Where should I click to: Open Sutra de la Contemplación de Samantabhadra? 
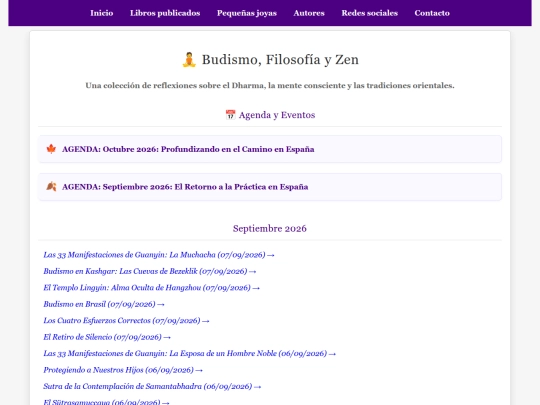[x=152, y=386]
